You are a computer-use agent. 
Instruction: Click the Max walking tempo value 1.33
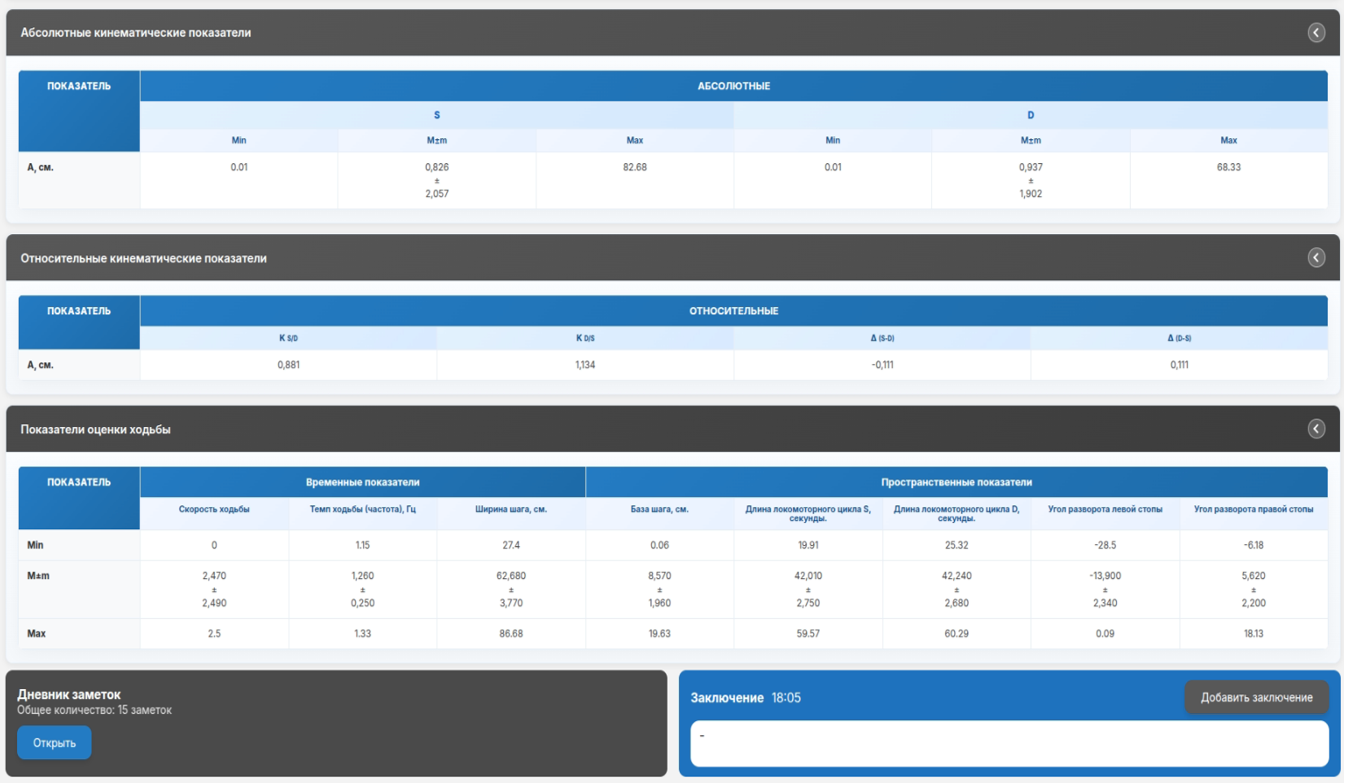pos(363,633)
